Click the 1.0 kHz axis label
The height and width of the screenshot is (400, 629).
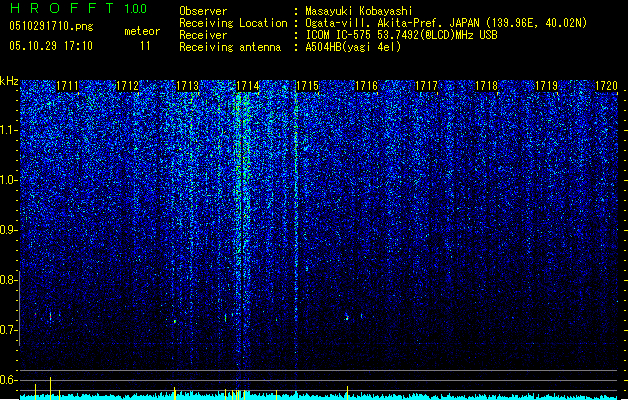coord(8,180)
